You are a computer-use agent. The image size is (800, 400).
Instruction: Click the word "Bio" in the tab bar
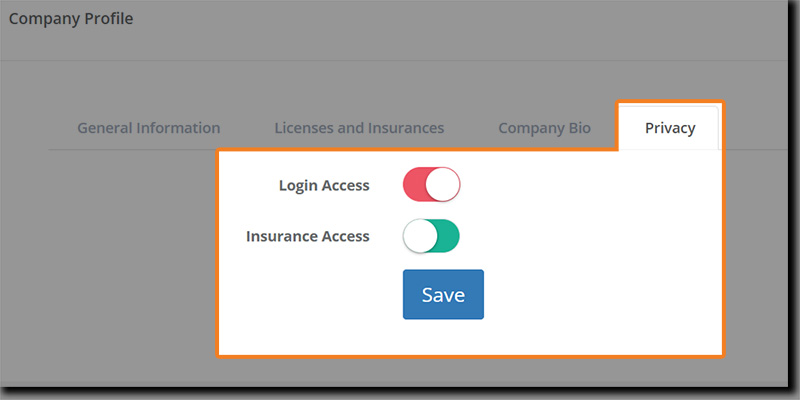pos(578,128)
